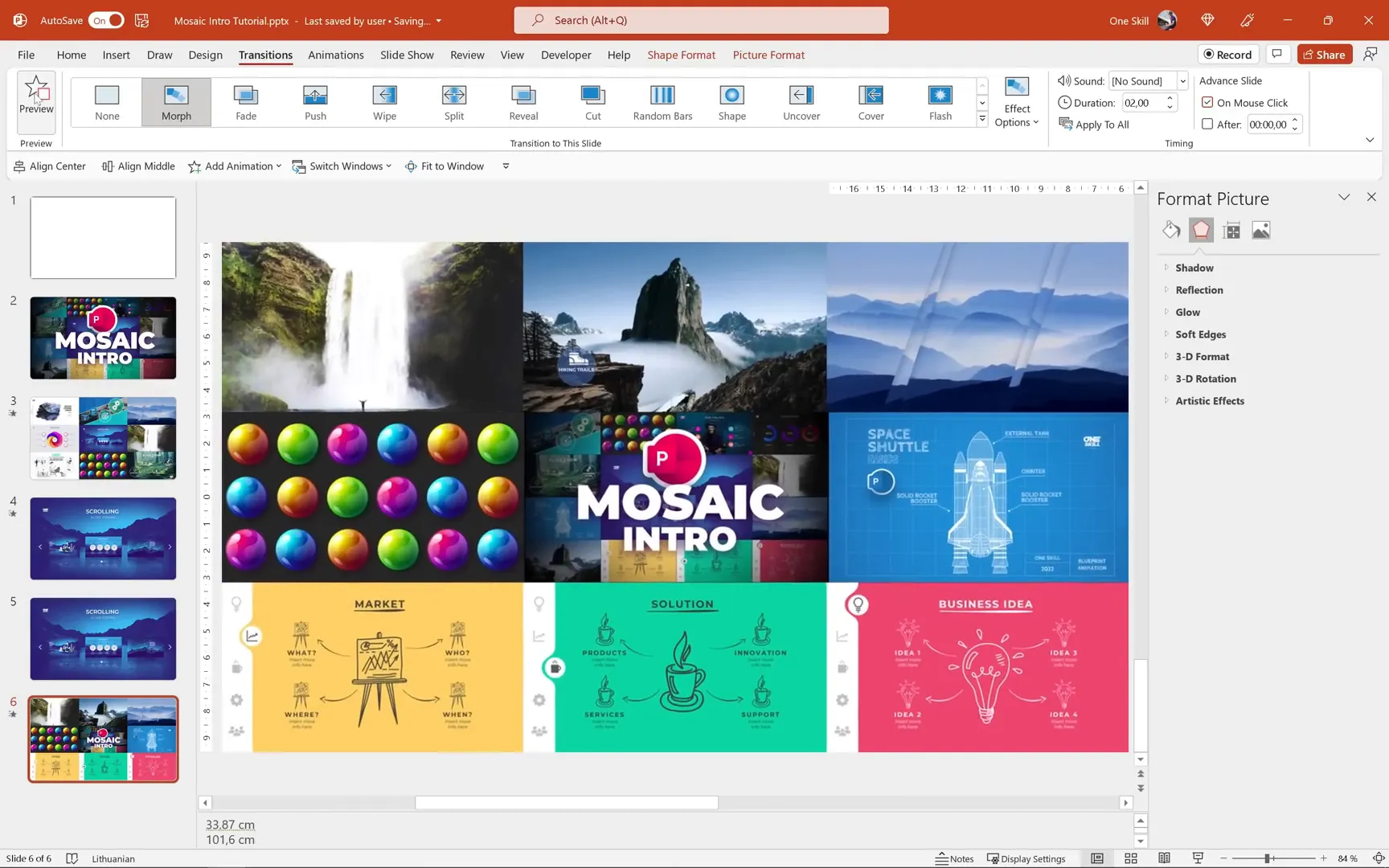This screenshot has height=868, width=1389.
Task: Close the Format Picture pane
Action: point(1371,197)
